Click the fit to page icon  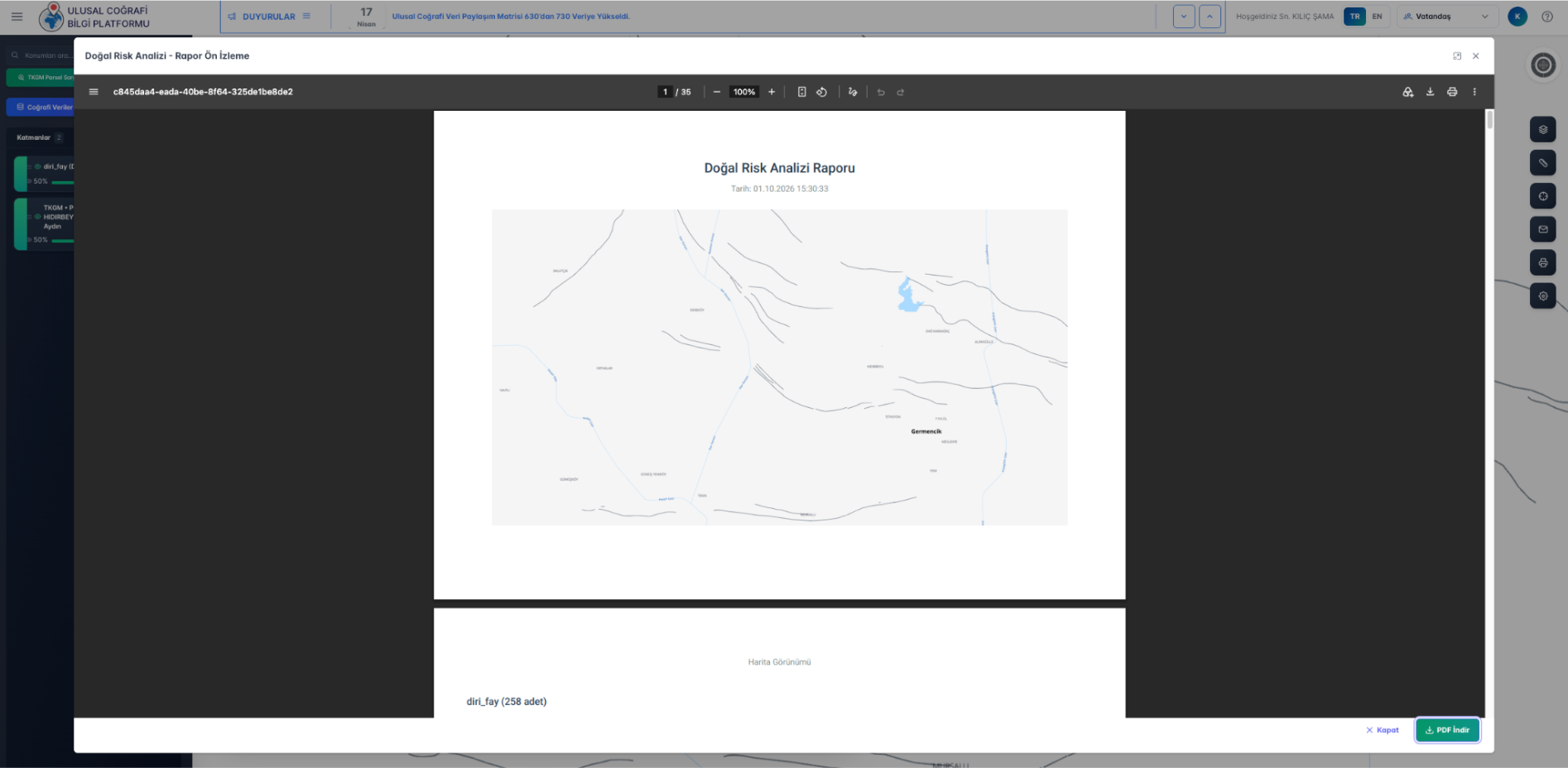(801, 92)
